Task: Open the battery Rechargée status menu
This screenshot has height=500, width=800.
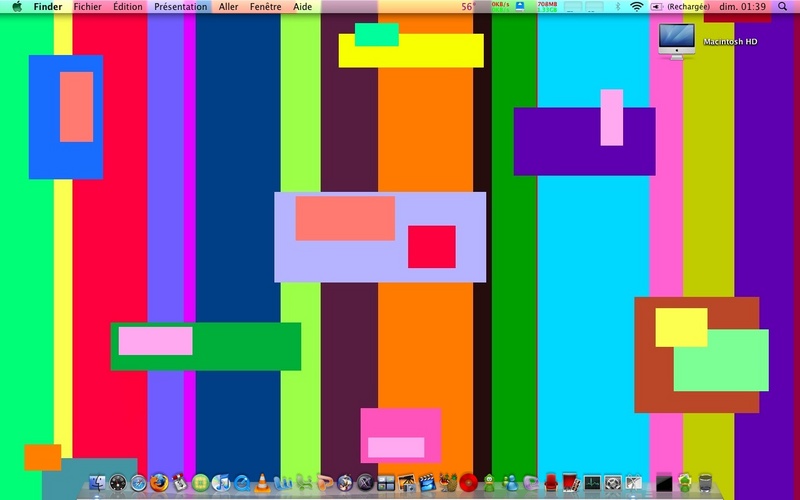Action: (x=680, y=7)
